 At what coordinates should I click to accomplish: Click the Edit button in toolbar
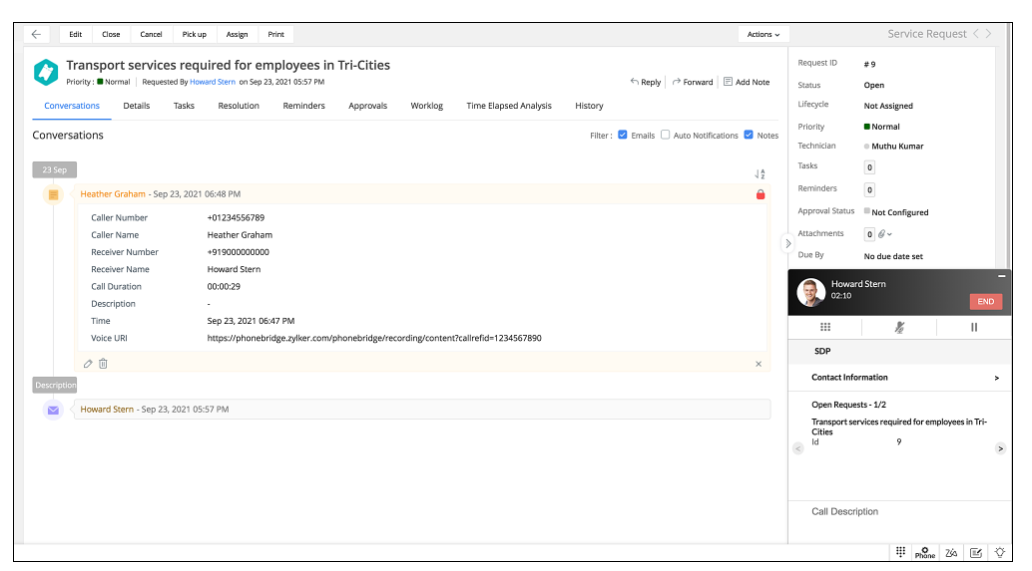[76, 34]
